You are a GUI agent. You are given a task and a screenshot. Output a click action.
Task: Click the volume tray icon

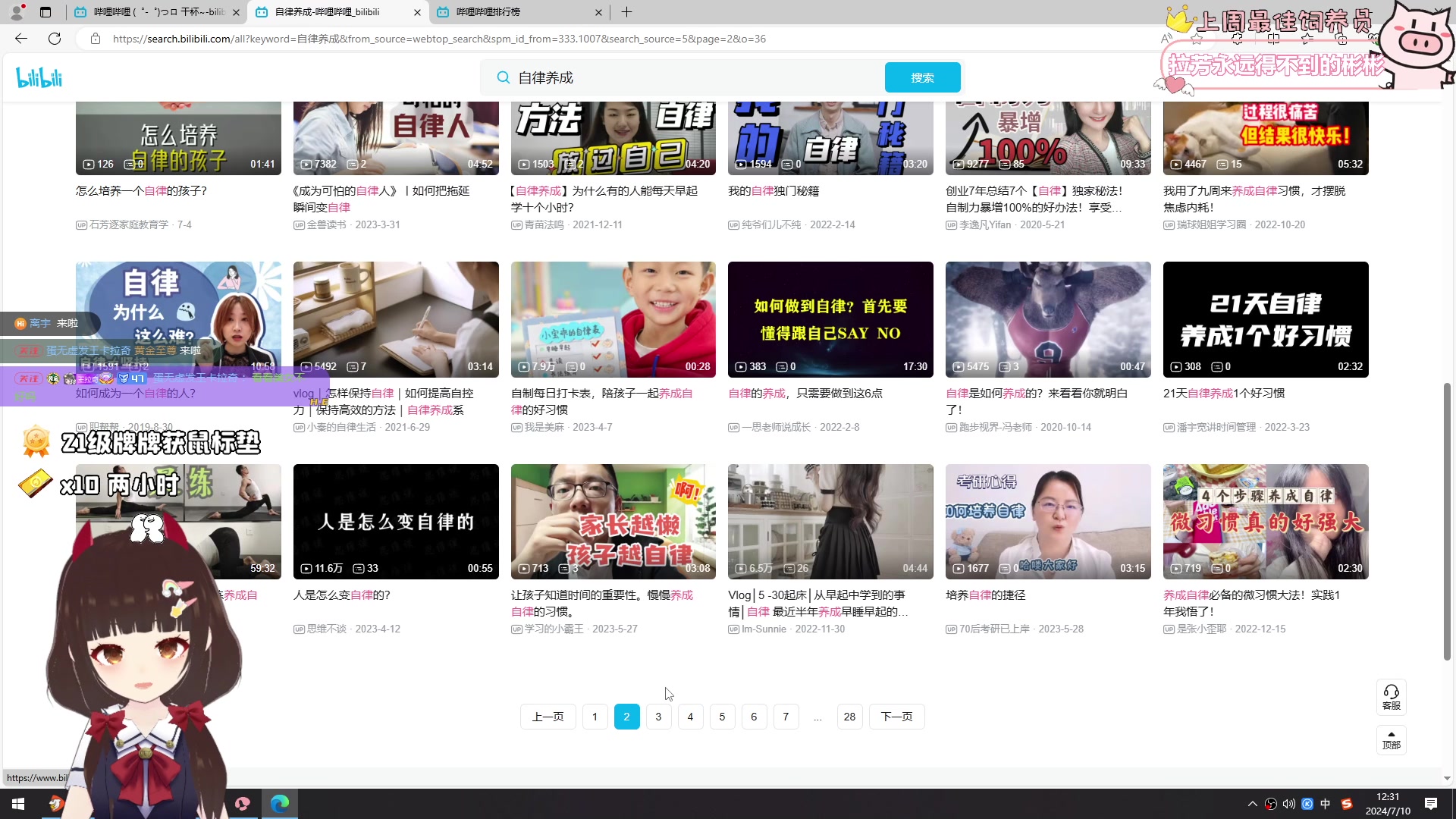coord(1289,804)
